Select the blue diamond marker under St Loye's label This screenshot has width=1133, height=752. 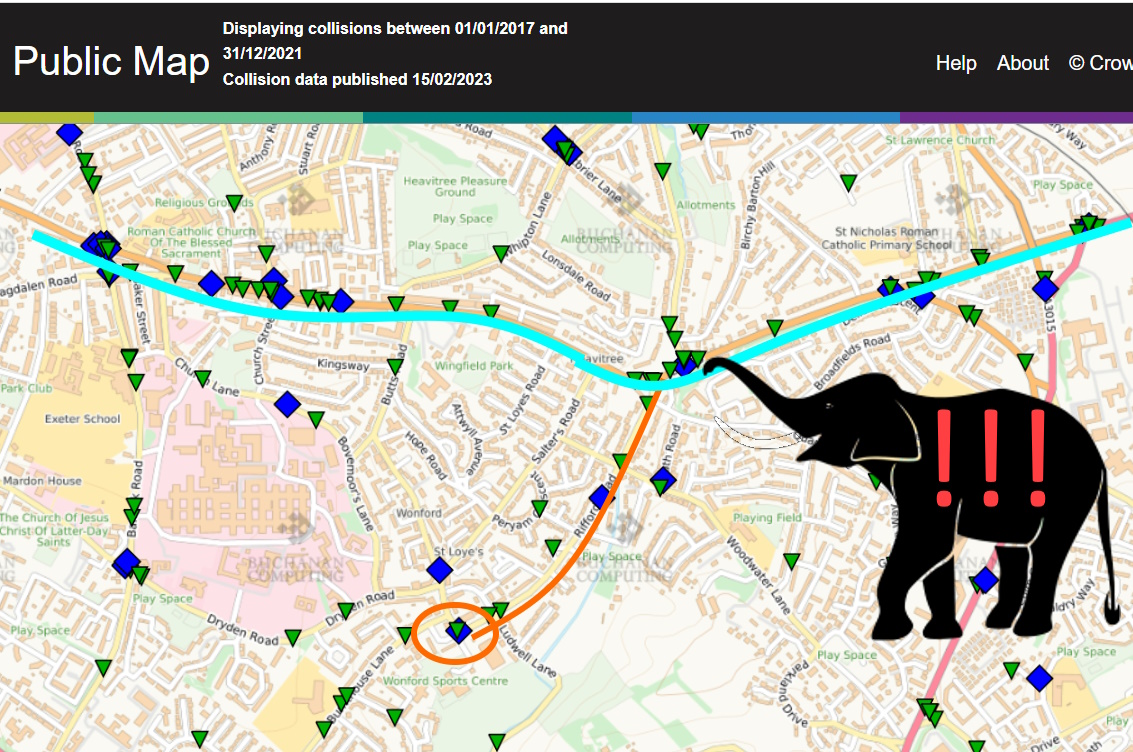click(x=439, y=570)
